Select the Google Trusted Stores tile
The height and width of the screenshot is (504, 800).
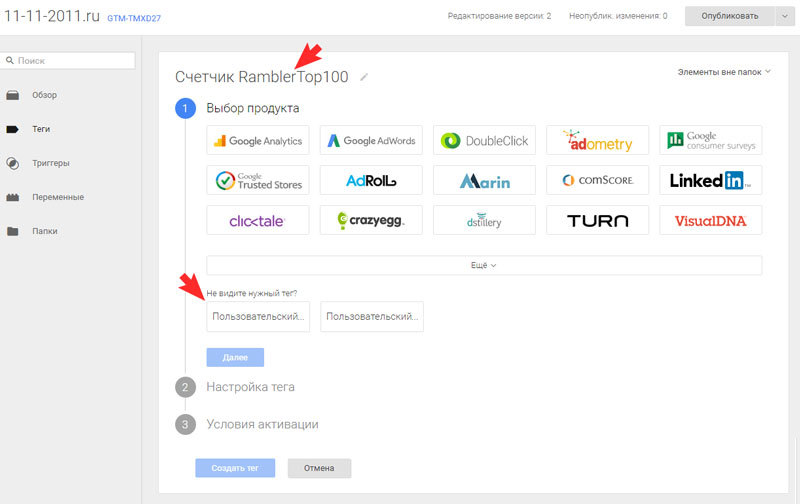point(258,180)
